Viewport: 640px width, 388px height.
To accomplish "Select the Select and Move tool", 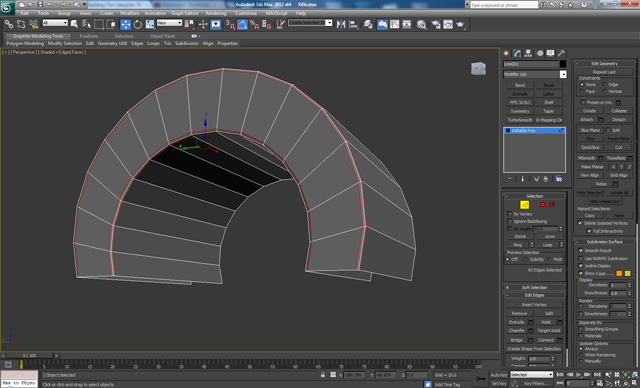I will [x=125, y=24].
